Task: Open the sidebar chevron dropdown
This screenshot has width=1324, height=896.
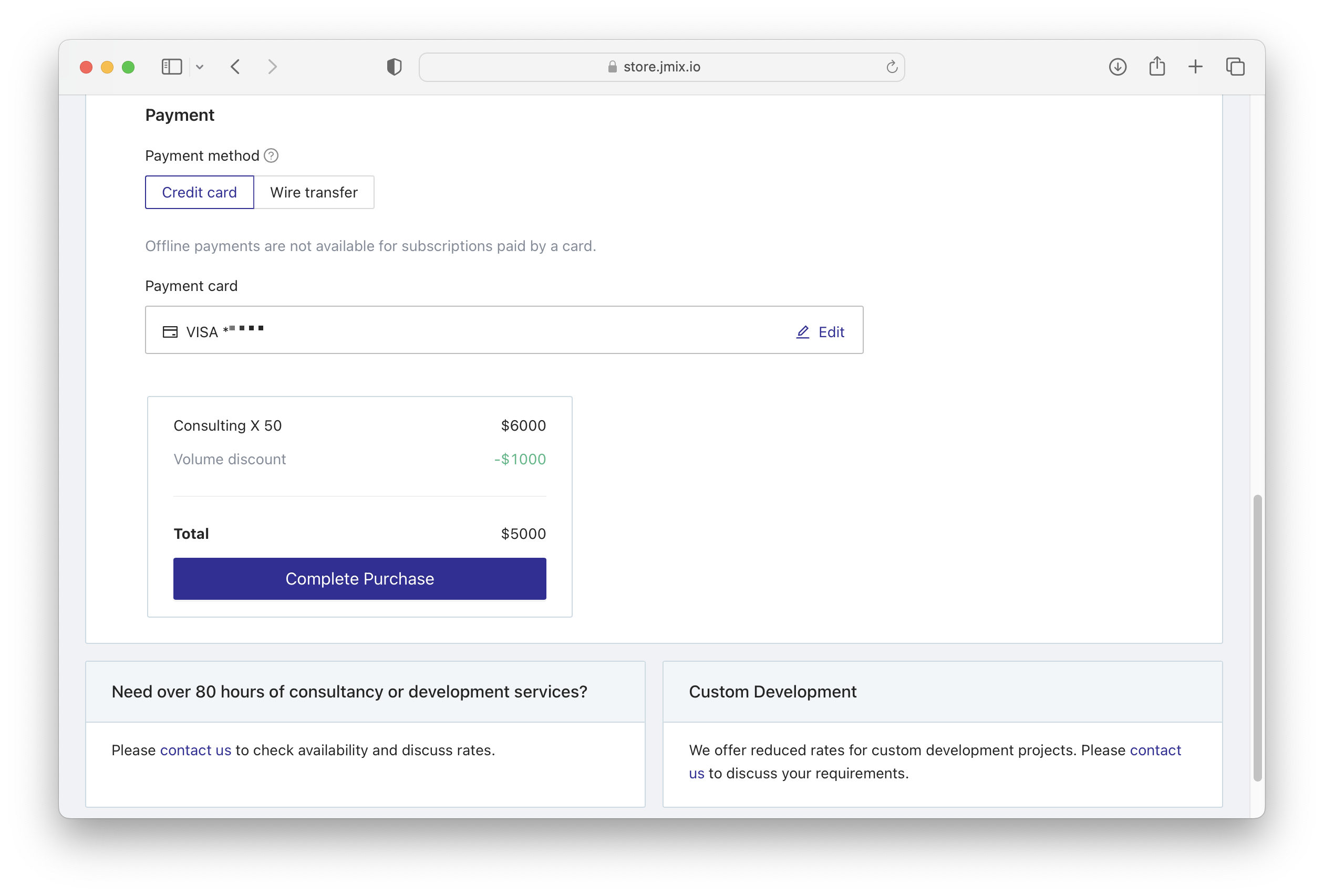Action: (x=200, y=67)
